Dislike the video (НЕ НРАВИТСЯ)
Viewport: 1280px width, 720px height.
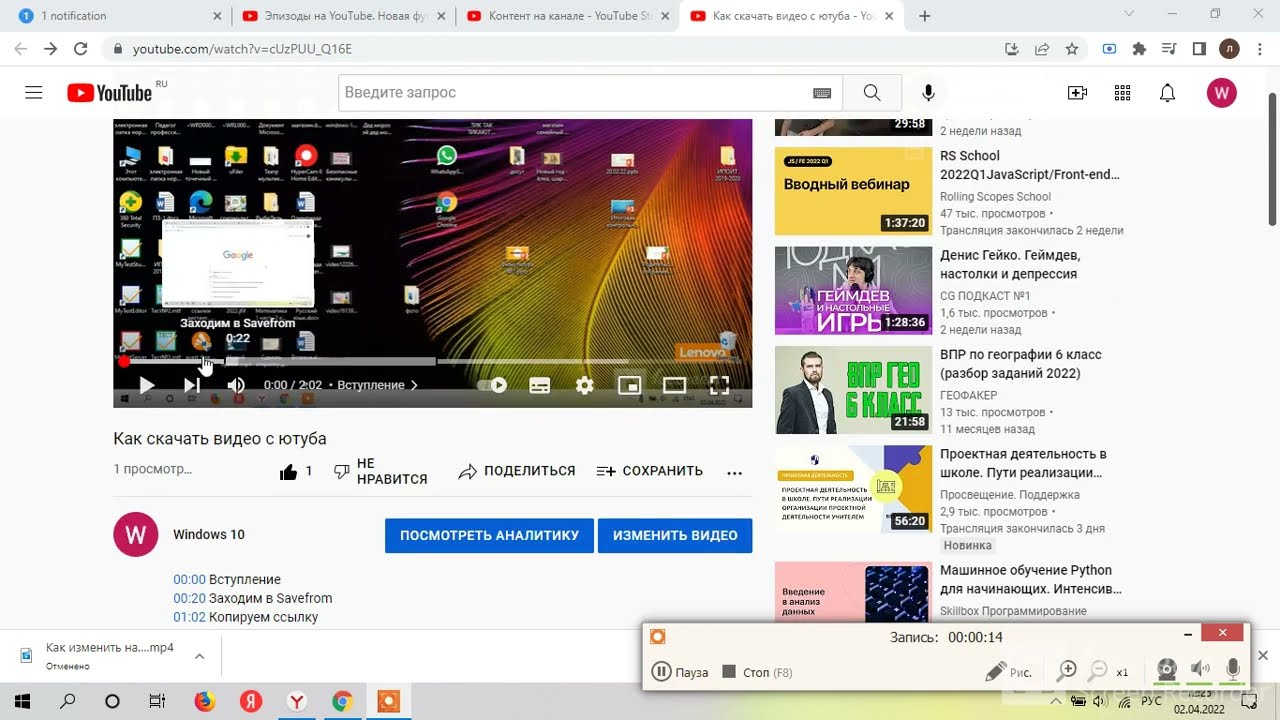point(380,471)
